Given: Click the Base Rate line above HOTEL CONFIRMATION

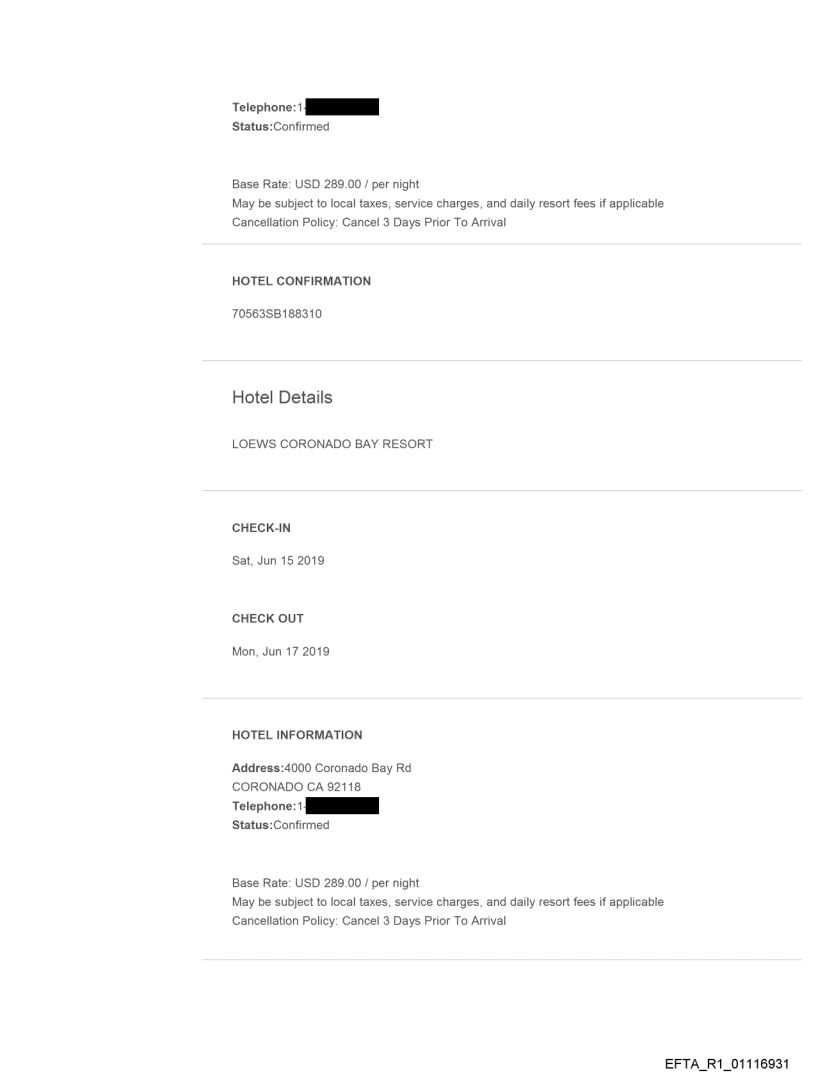Looking at the screenshot, I should 325,184.
